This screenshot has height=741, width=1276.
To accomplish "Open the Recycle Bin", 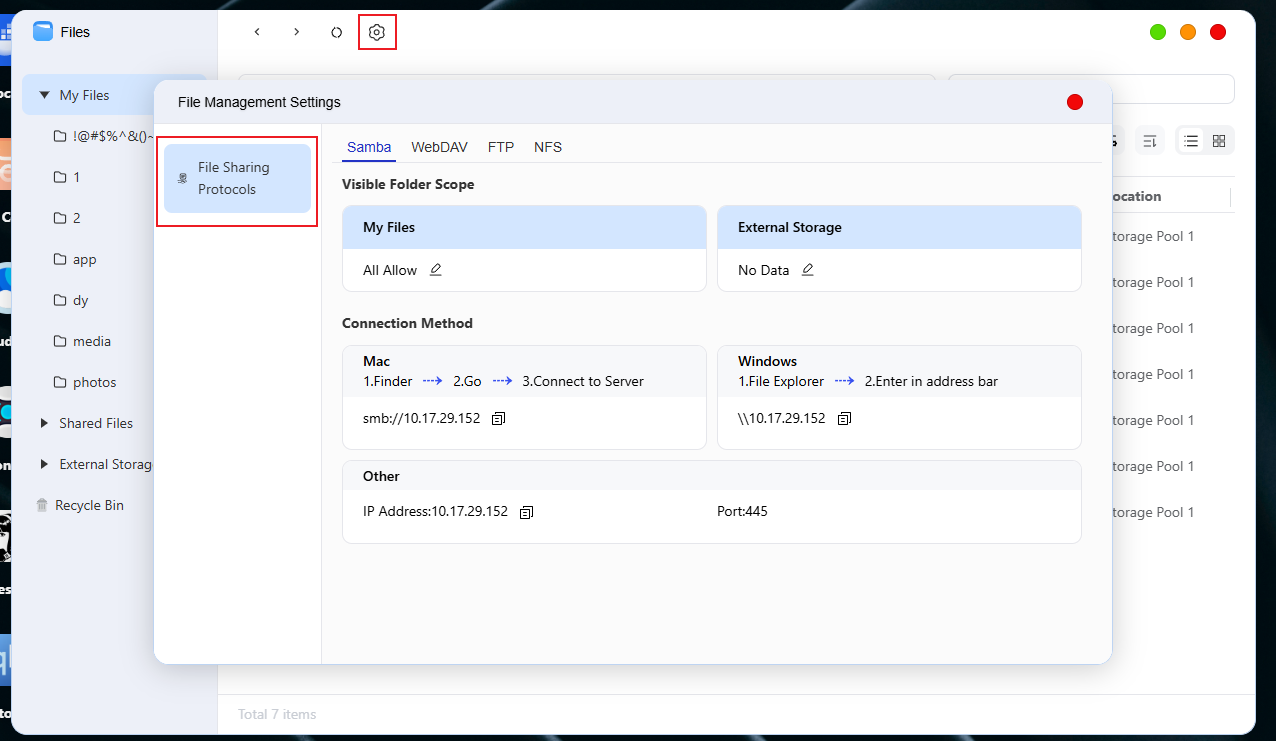I will pos(80,505).
